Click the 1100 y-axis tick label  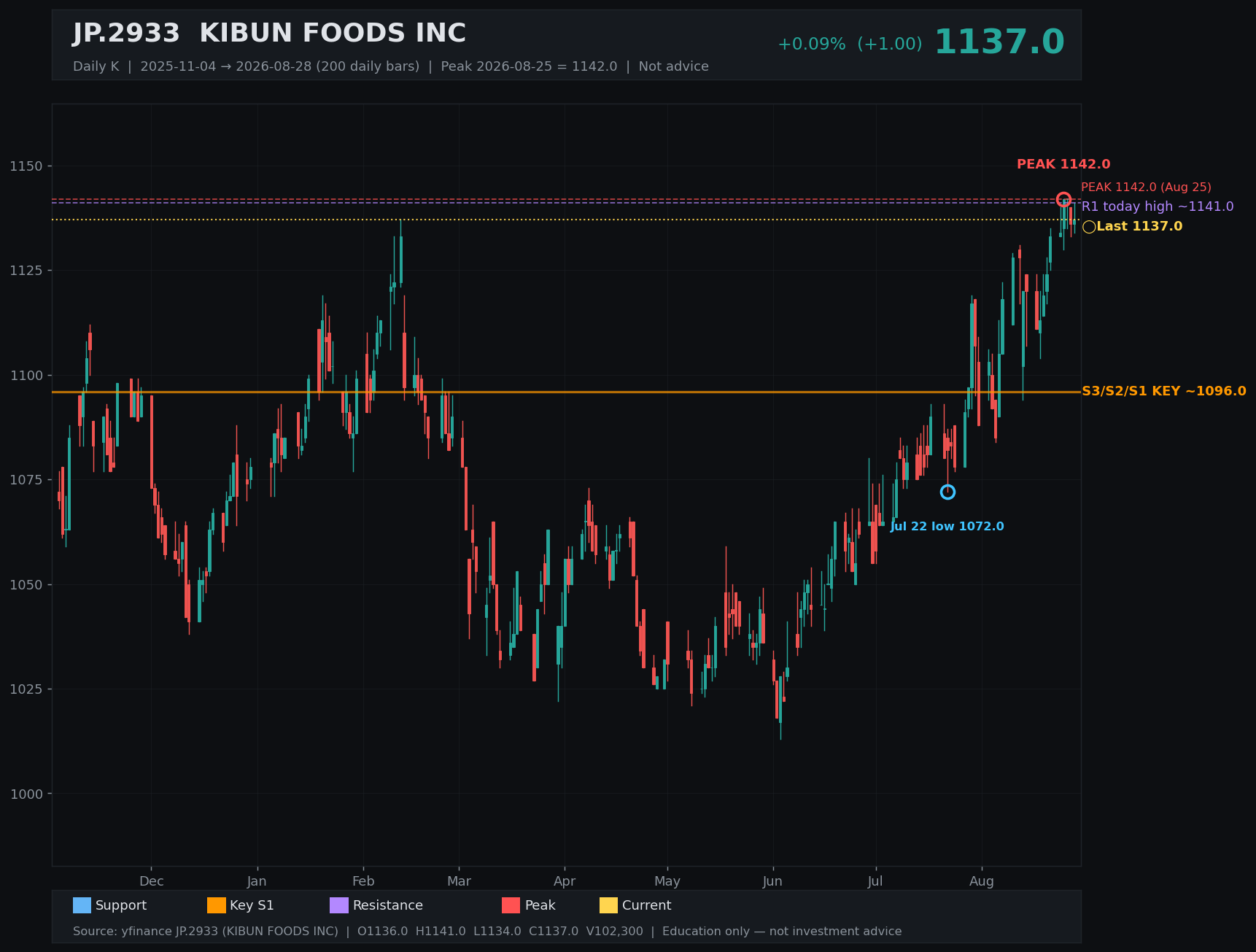(x=26, y=376)
